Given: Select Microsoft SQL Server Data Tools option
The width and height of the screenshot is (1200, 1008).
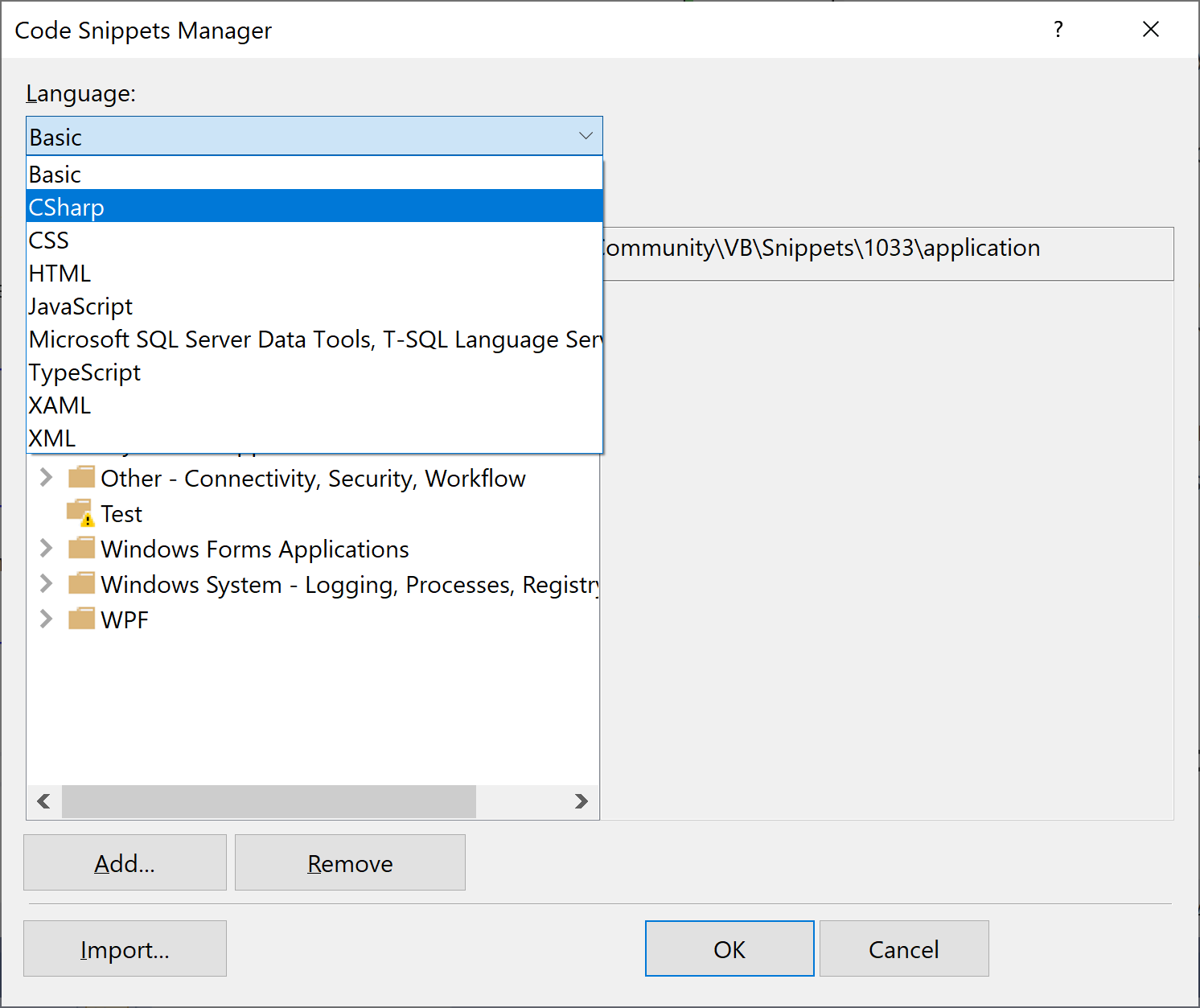Looking at the screenshot, I should [x=314, y=338].
